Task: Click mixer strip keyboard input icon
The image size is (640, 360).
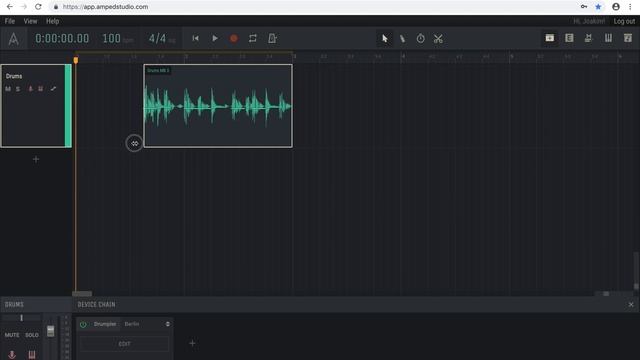Action: [x=32, y=355]
